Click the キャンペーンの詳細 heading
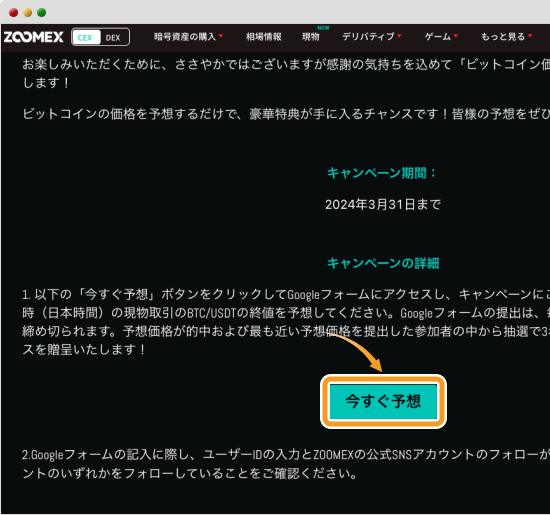 click(x=383, y=263)
